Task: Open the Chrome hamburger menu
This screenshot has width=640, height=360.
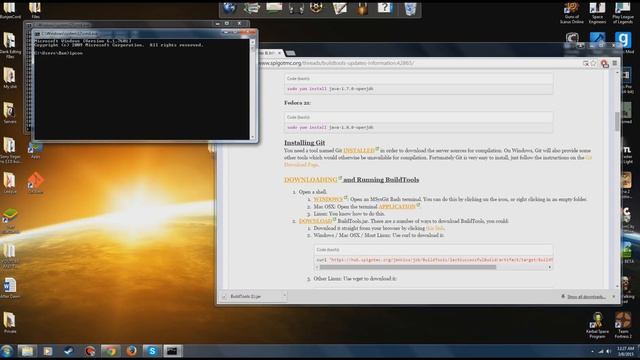Action: pyautogui.click(x=615, y=63)
